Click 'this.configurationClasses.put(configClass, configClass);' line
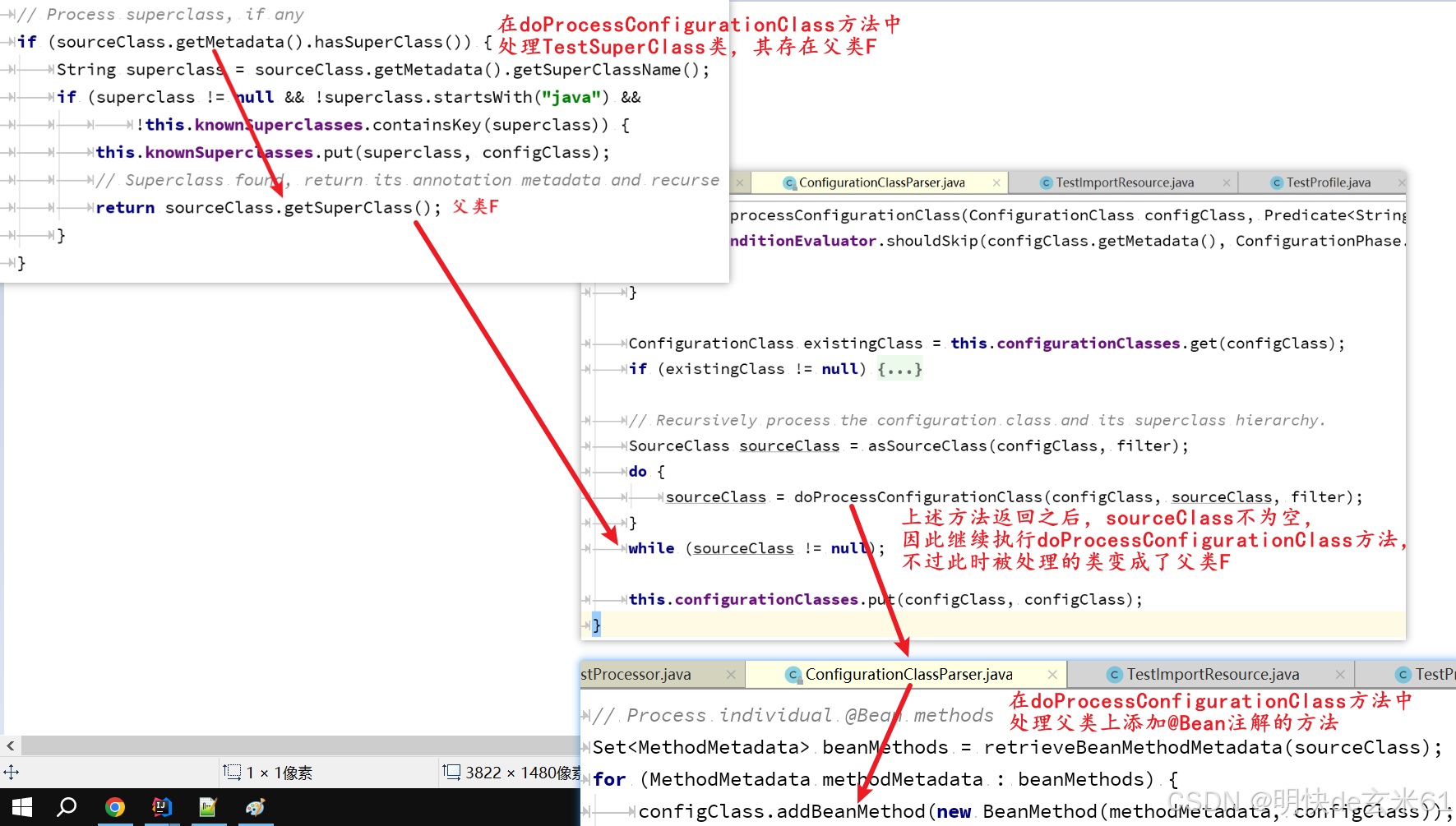The image size is (1456, 826). pos(885,599)
